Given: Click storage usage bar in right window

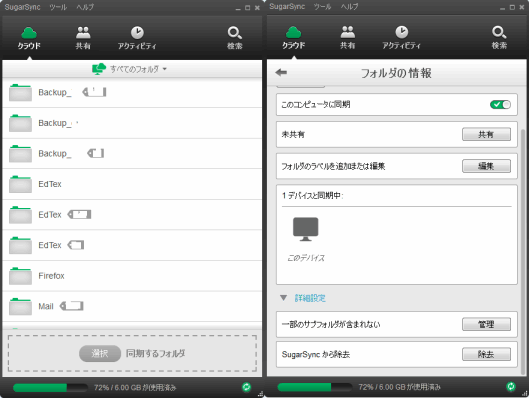Looking at the screenshot, I should [x=314, y=387].
